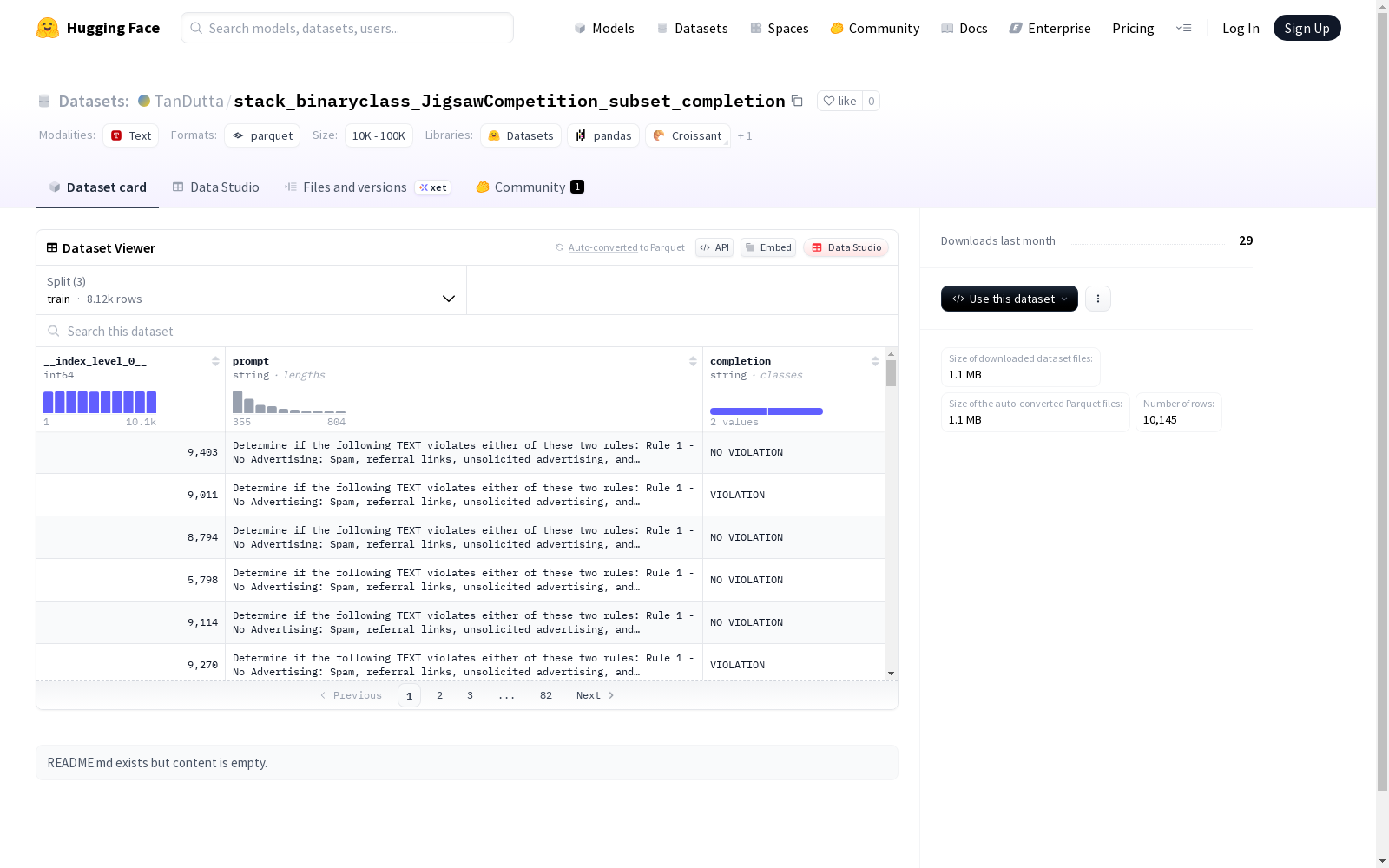This screenshot has height=868, width=1389.
Task: Click the Downloads last month count 29
Action: tap(1246, 240)
